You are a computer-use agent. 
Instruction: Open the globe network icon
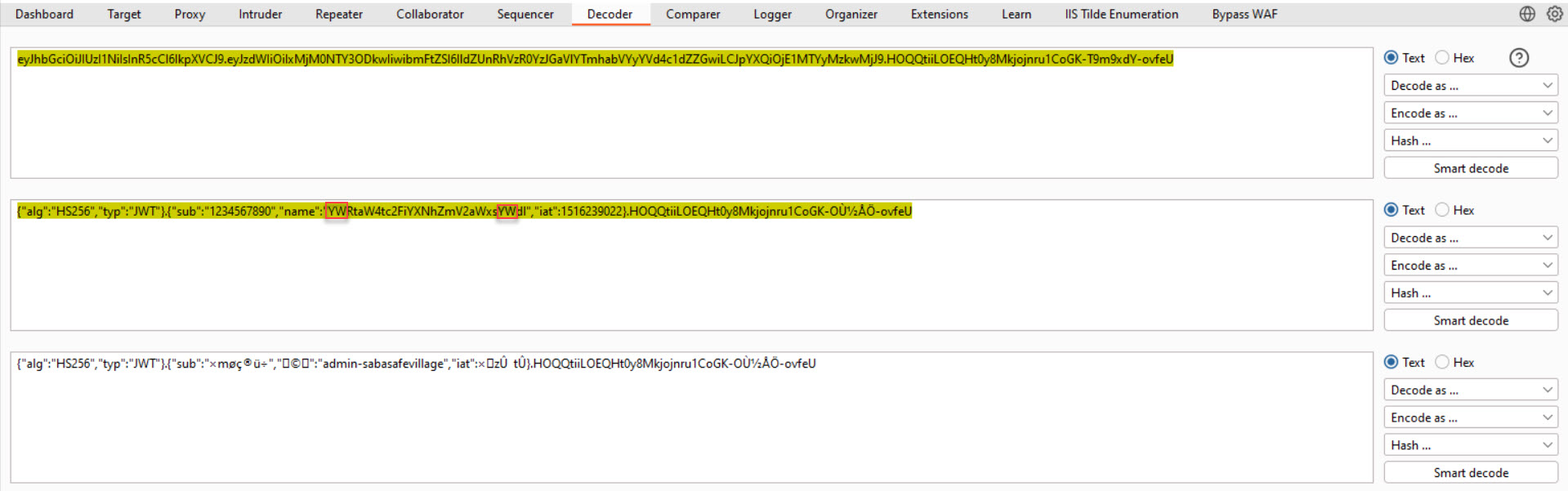(1527, 14)
